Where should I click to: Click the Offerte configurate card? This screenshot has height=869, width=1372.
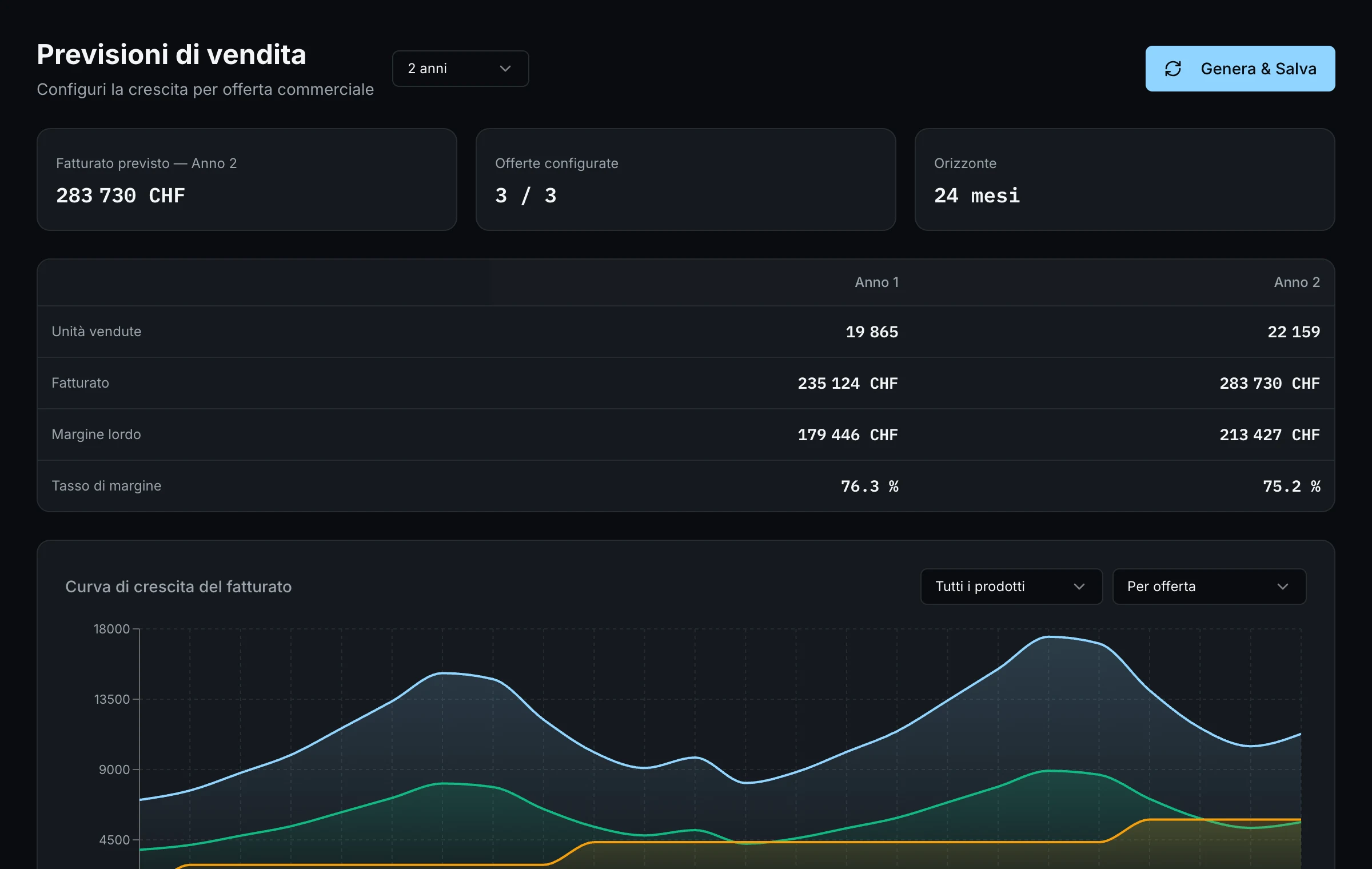[x=685, y=180]
